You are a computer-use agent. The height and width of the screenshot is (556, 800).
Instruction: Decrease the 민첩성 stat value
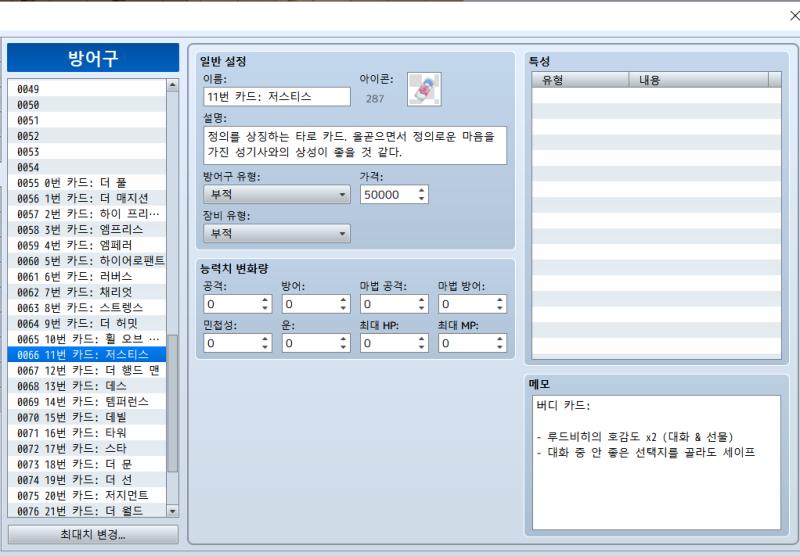click(x=265, y=347)
